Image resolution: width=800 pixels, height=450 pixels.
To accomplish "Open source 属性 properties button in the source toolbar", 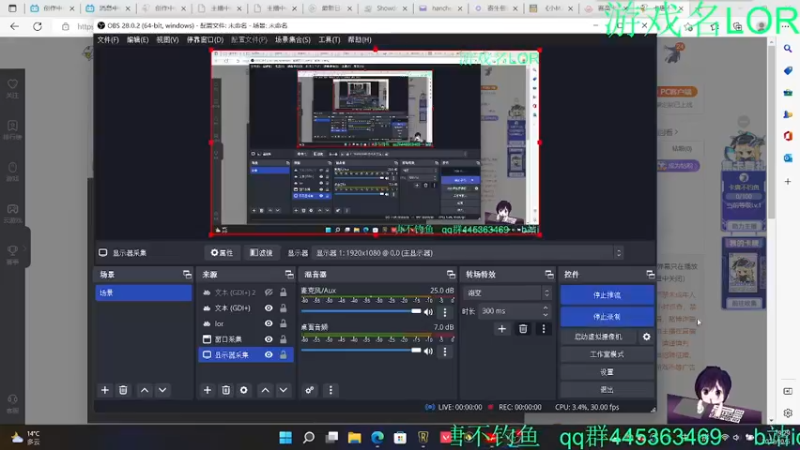I will 222,253.
